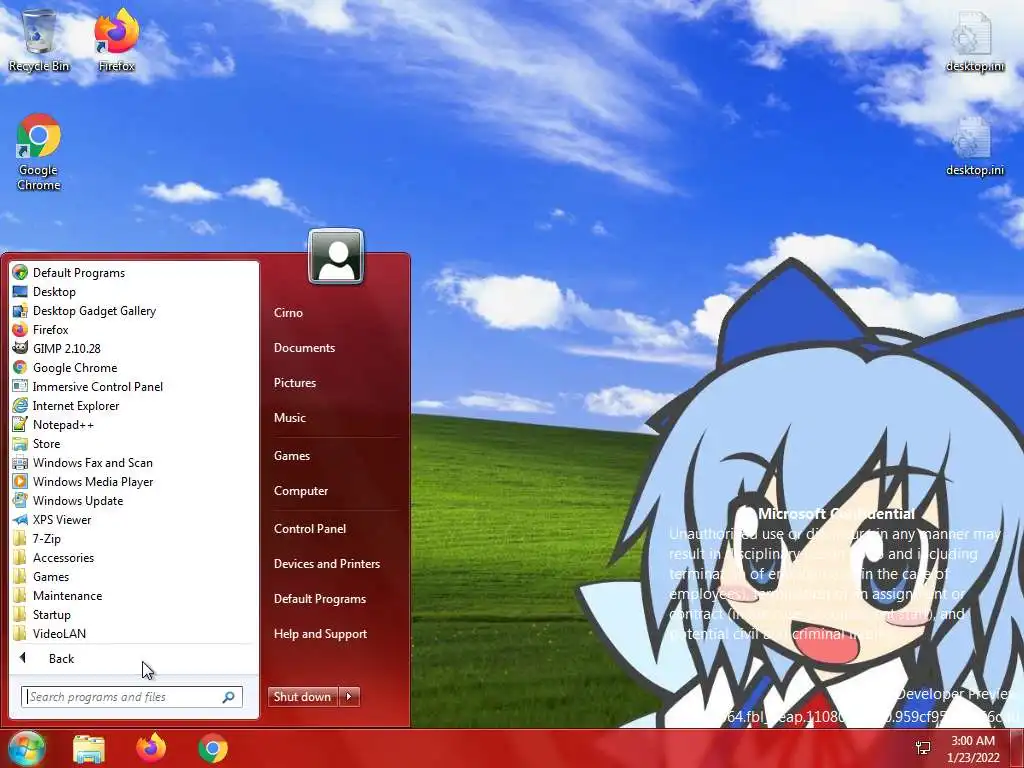Click the Notepad++ icon
The width and height of the screenshot is (1024, 768).
click(20, 424)
